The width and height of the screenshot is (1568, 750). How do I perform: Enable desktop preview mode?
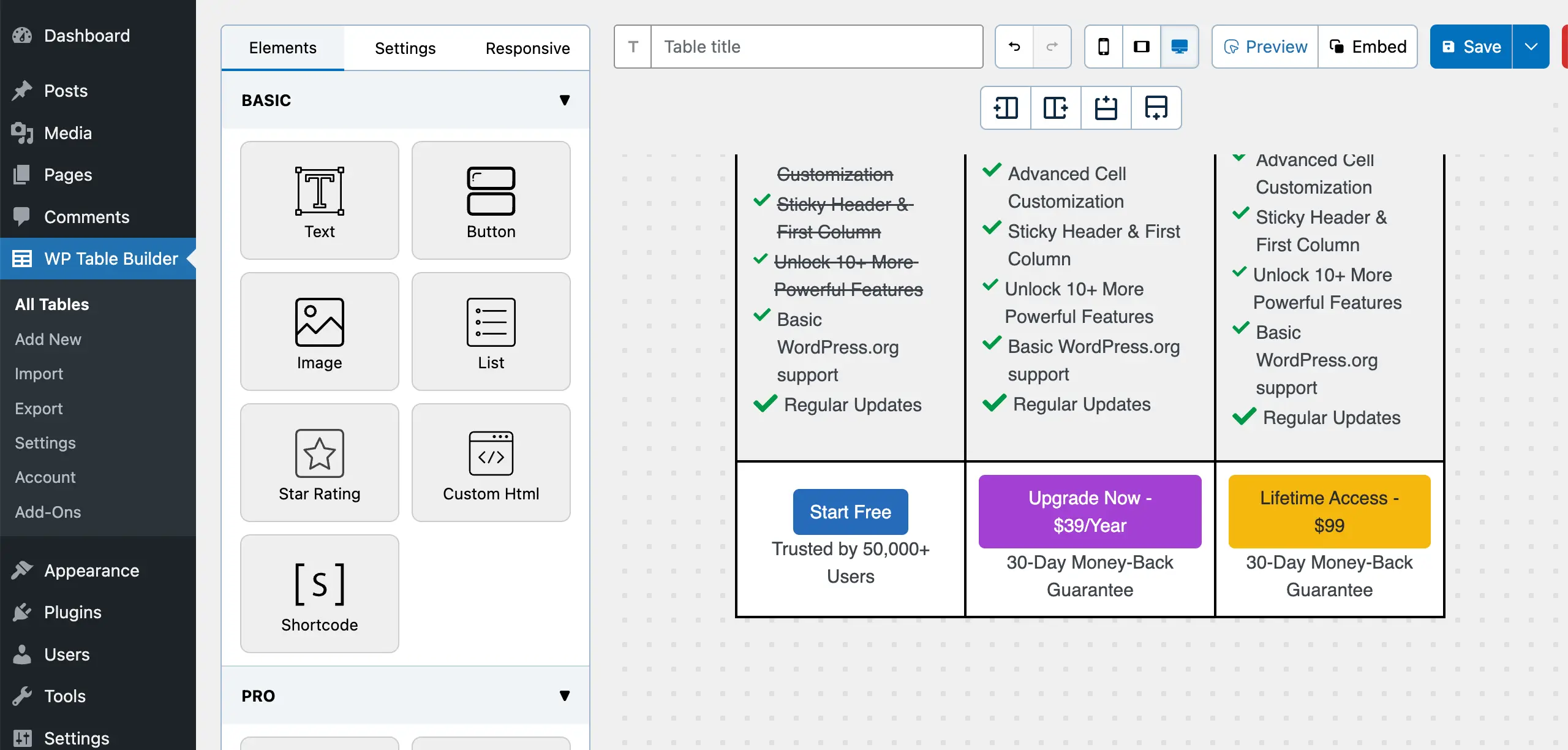[x=1179, y=46]
